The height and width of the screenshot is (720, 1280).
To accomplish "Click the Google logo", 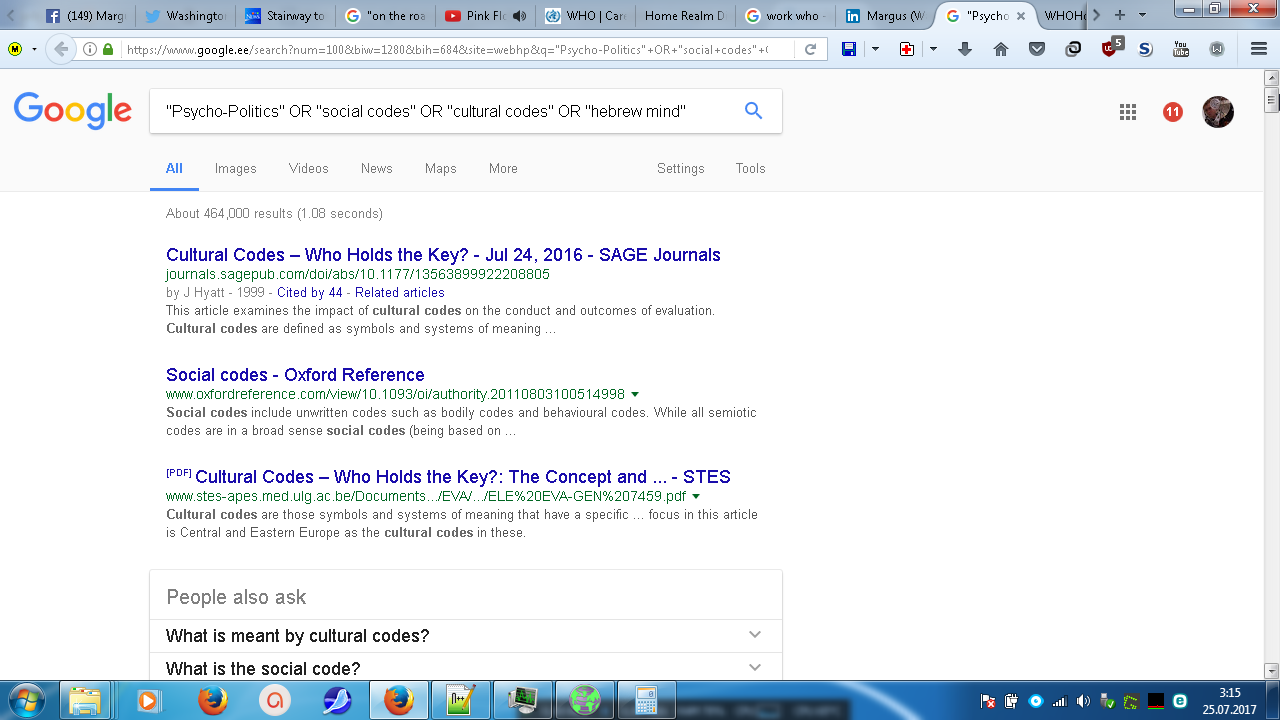I will [x=73, y=111].
